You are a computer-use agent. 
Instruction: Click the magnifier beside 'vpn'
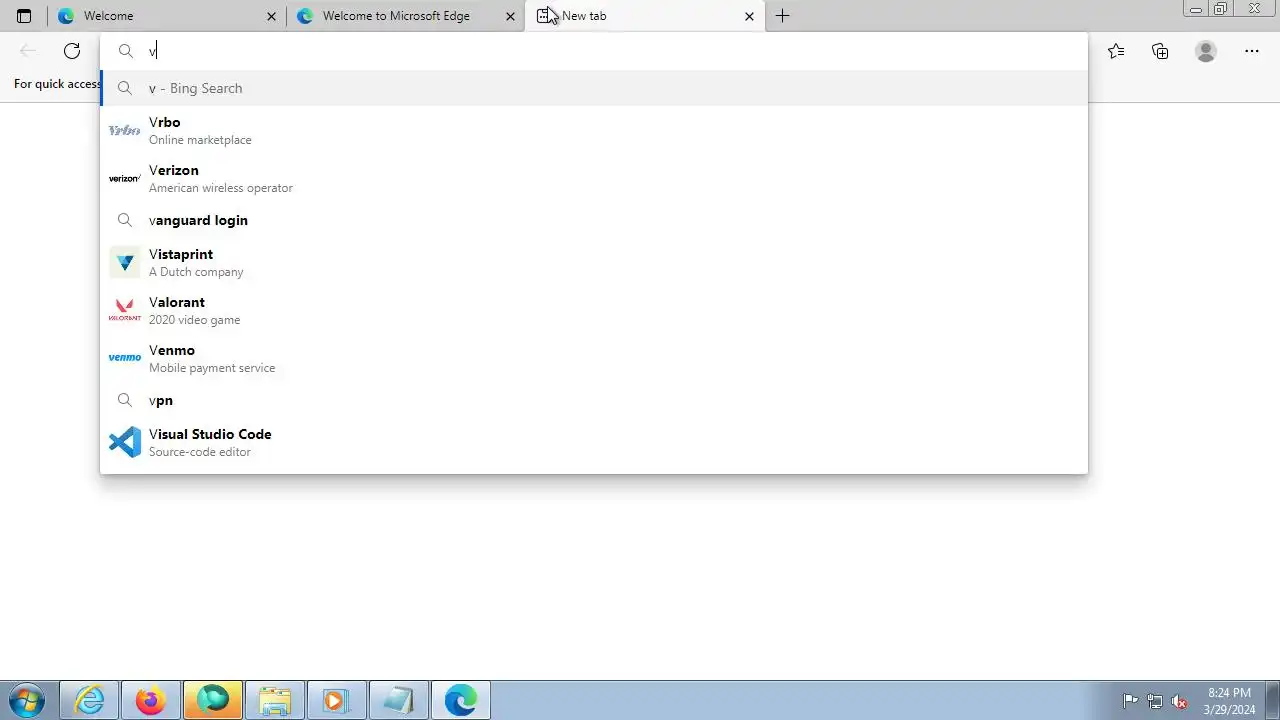125,400
